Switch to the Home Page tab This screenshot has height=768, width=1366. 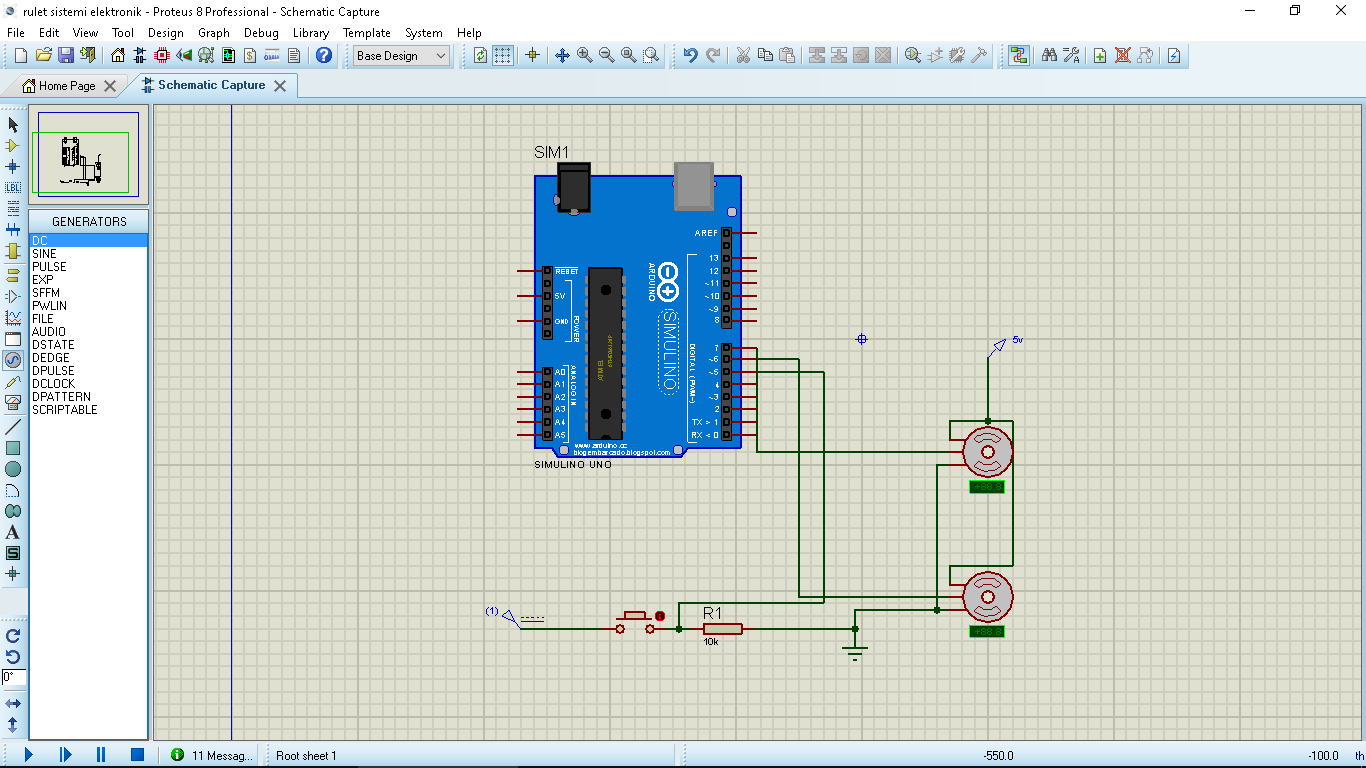67,86
